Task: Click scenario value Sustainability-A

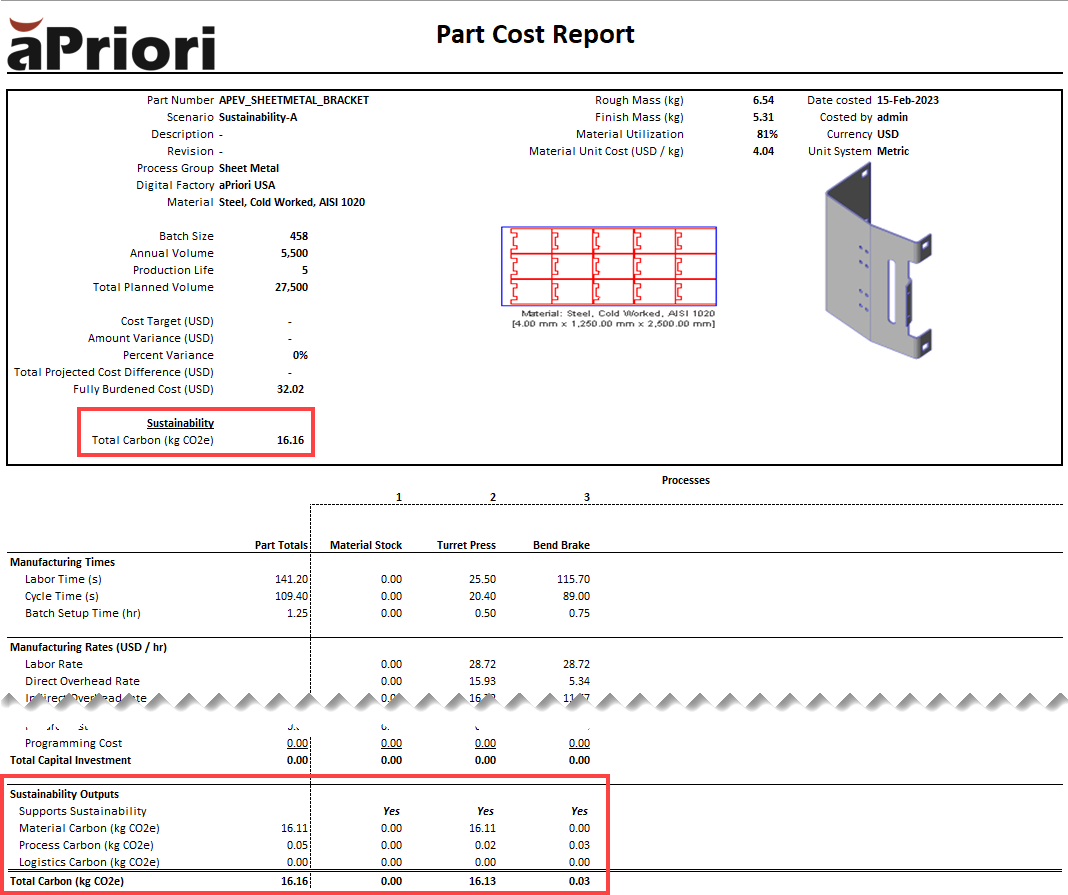Action: [257, 117]
